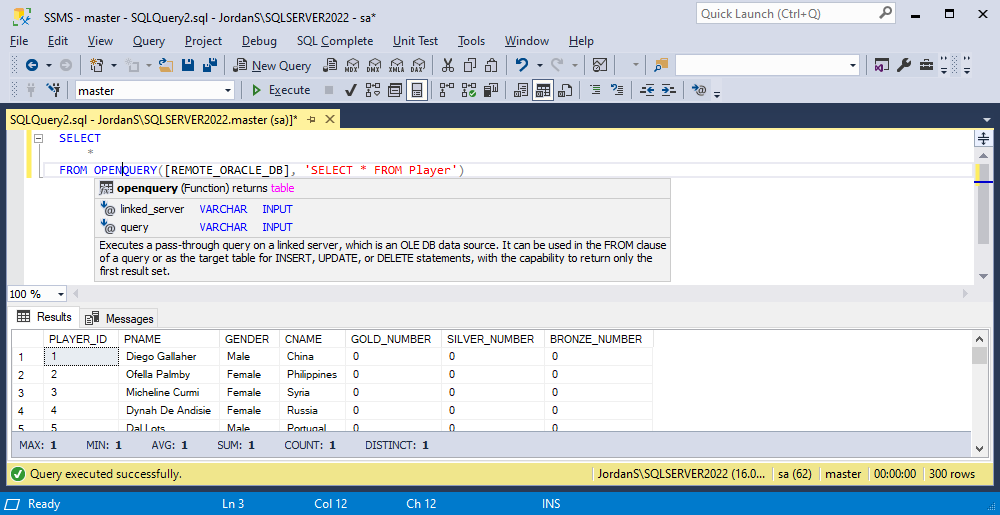
Task: Open a new MDX query
Action: 351,65
